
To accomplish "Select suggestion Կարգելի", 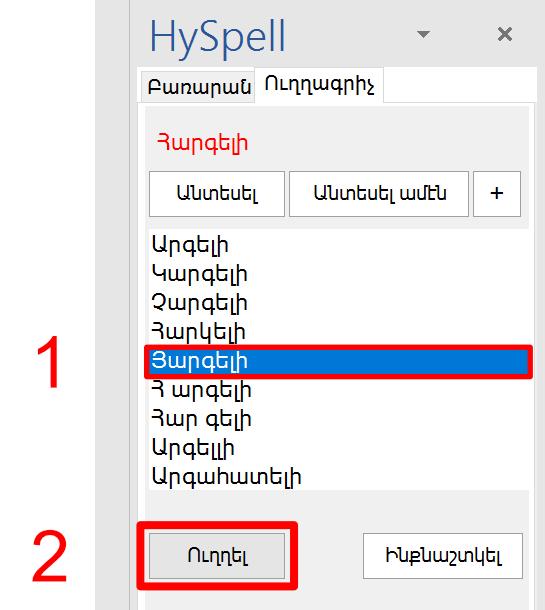I will [338, 274].
